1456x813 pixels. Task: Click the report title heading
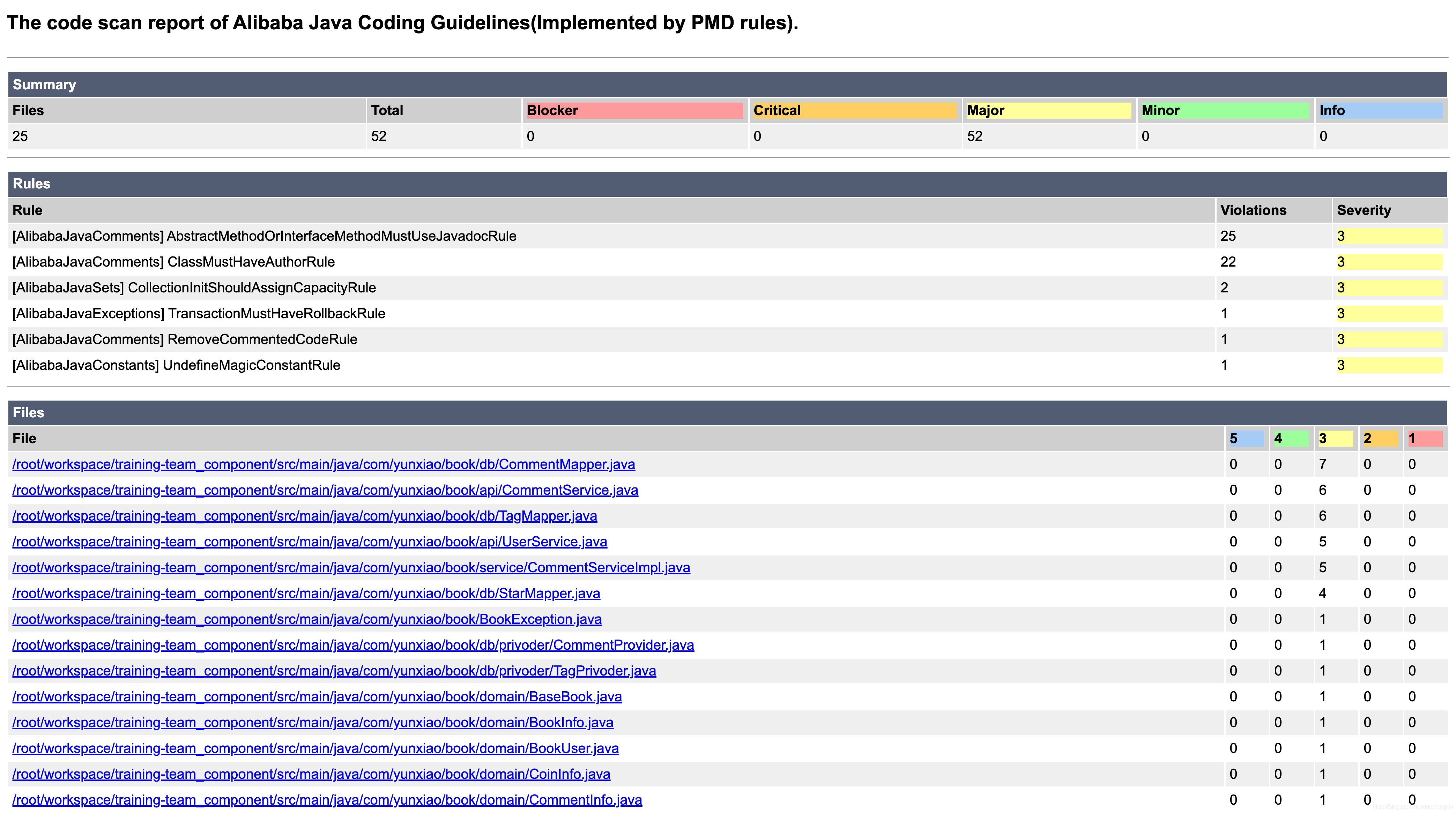[x=402, y=23]
